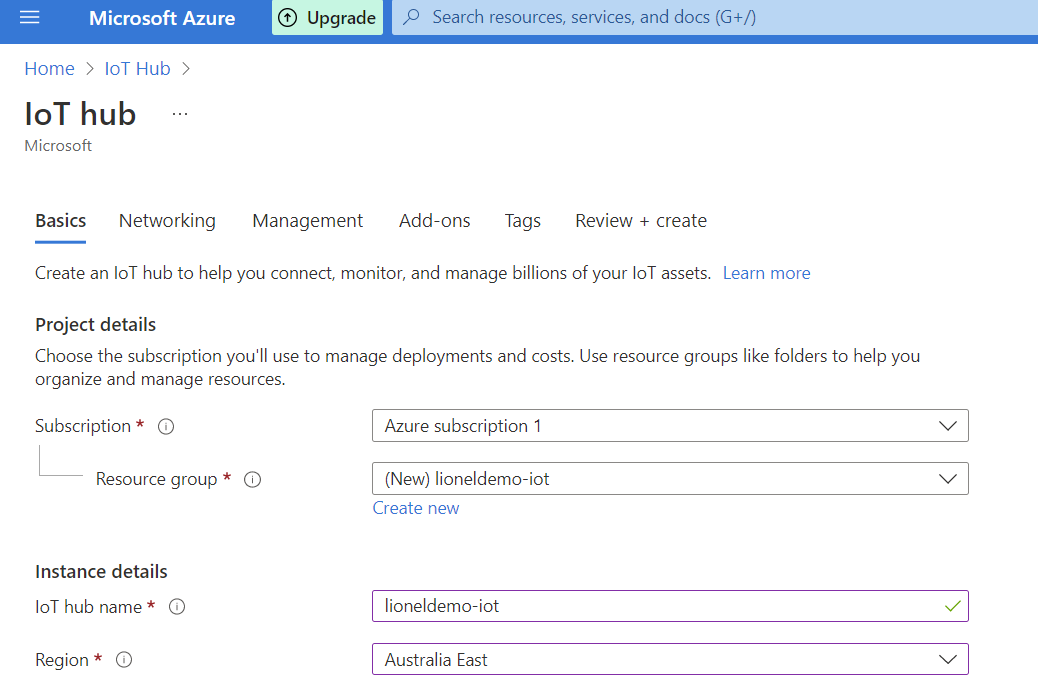Switch to the Networking tab
This screenshot has width=1038, height=700.
pyautogui.click(x=167, y=220)
